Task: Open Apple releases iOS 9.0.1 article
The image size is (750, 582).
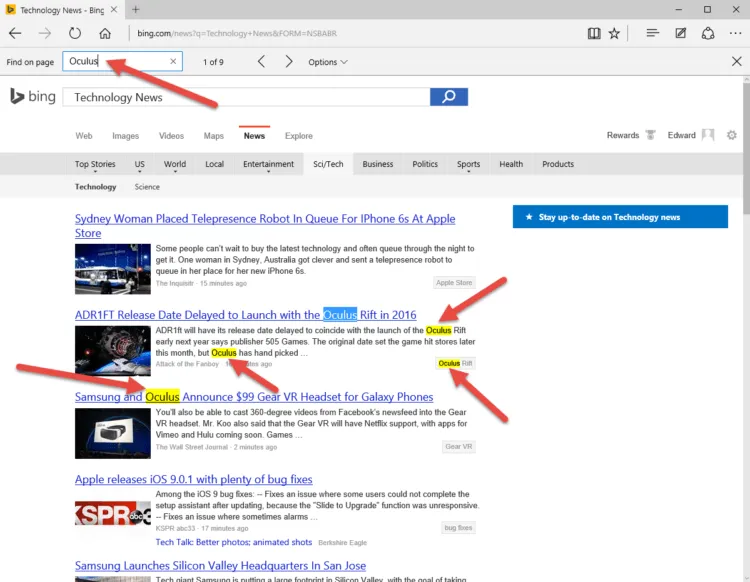Action: [194, 479]
